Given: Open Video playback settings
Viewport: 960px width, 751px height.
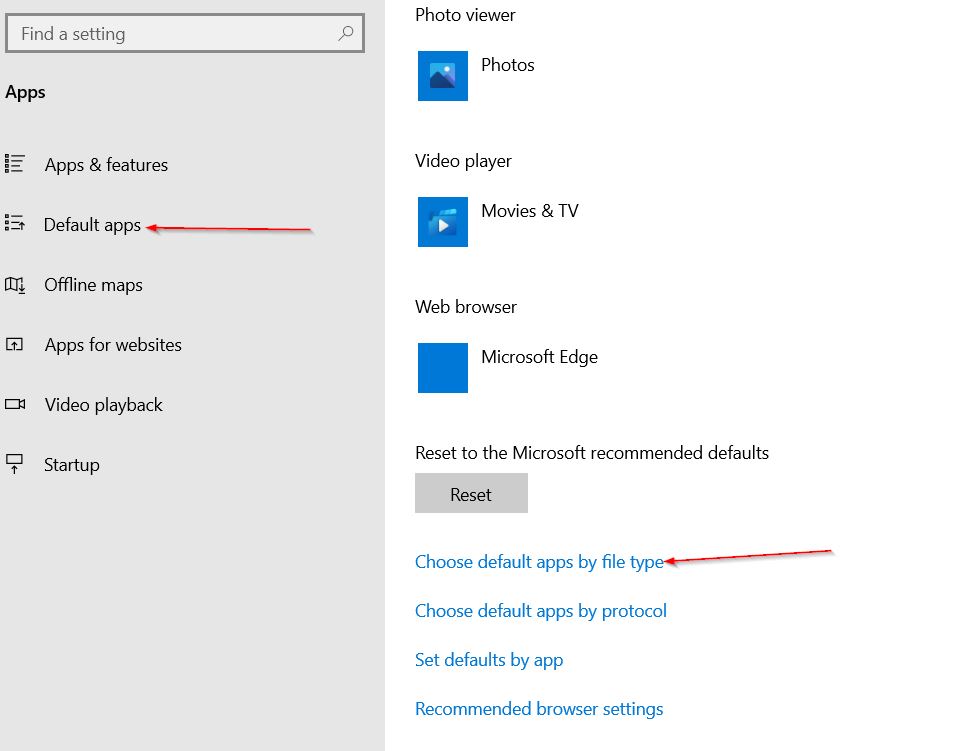Looking at the screenshot, I should [x=103, y=405].
